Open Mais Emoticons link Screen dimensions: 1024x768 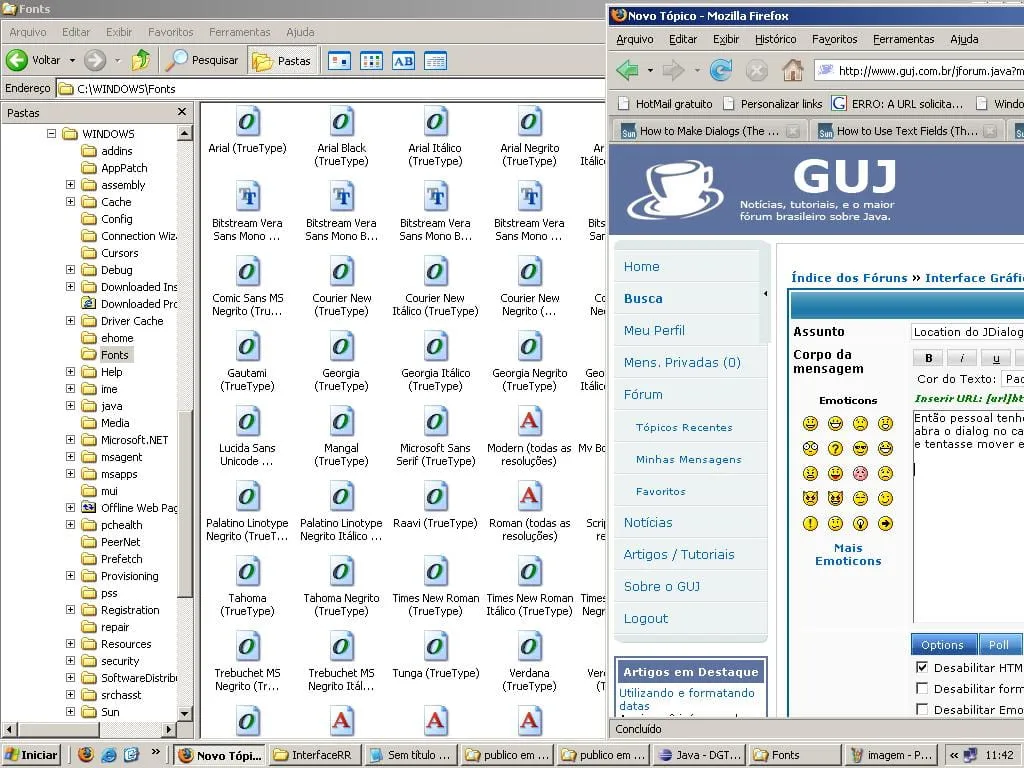[x=848, y=554]
